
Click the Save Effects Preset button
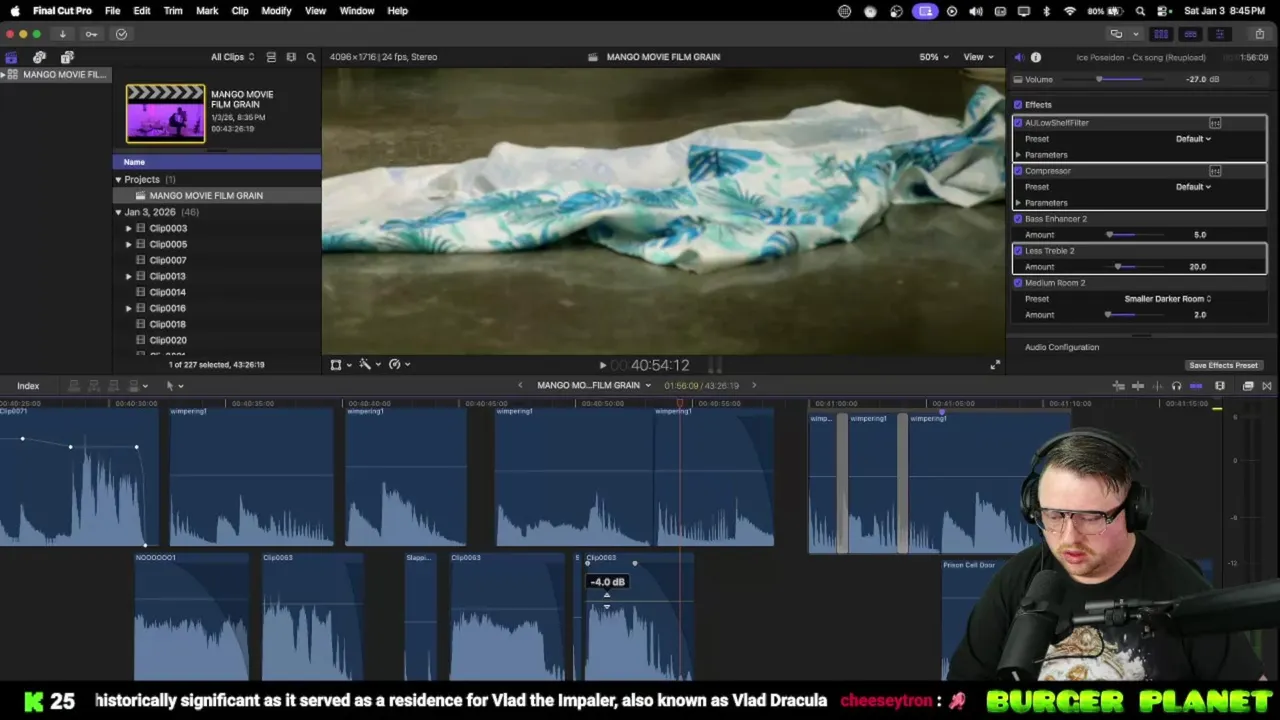point(1223,365)
